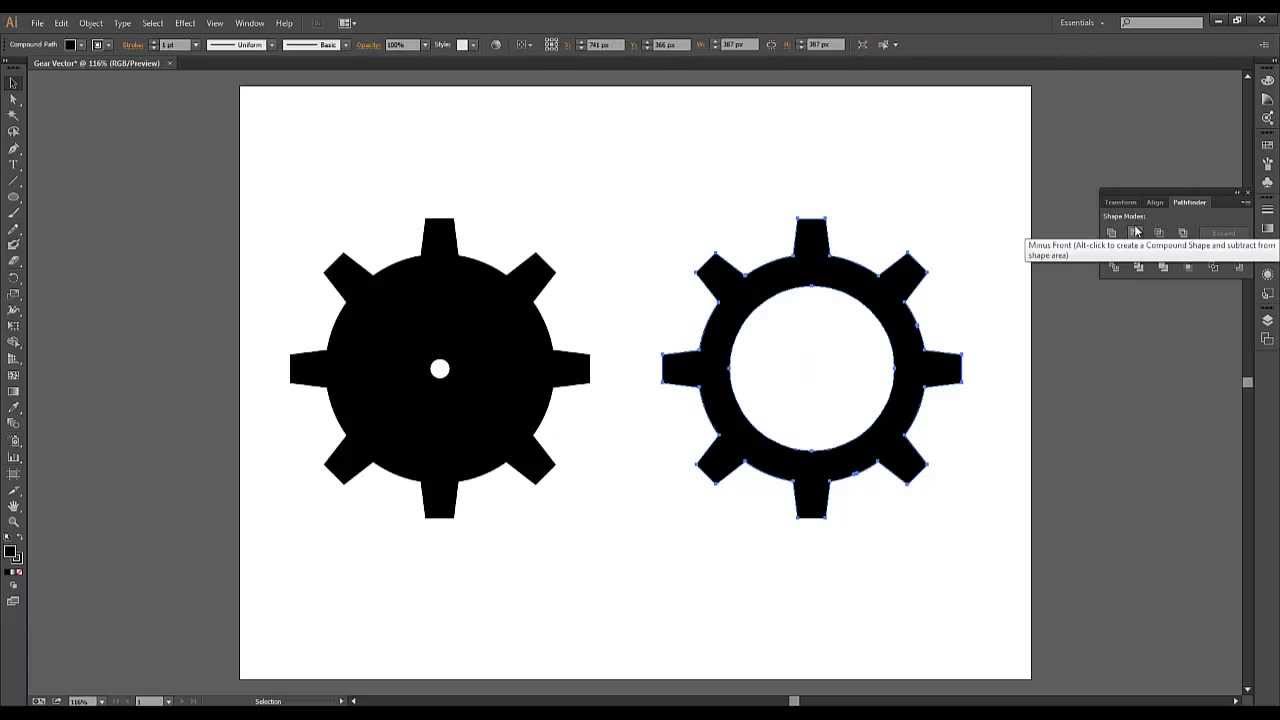Click the Expand button in Pathfinder
1280x720 pixels.
1223,233
